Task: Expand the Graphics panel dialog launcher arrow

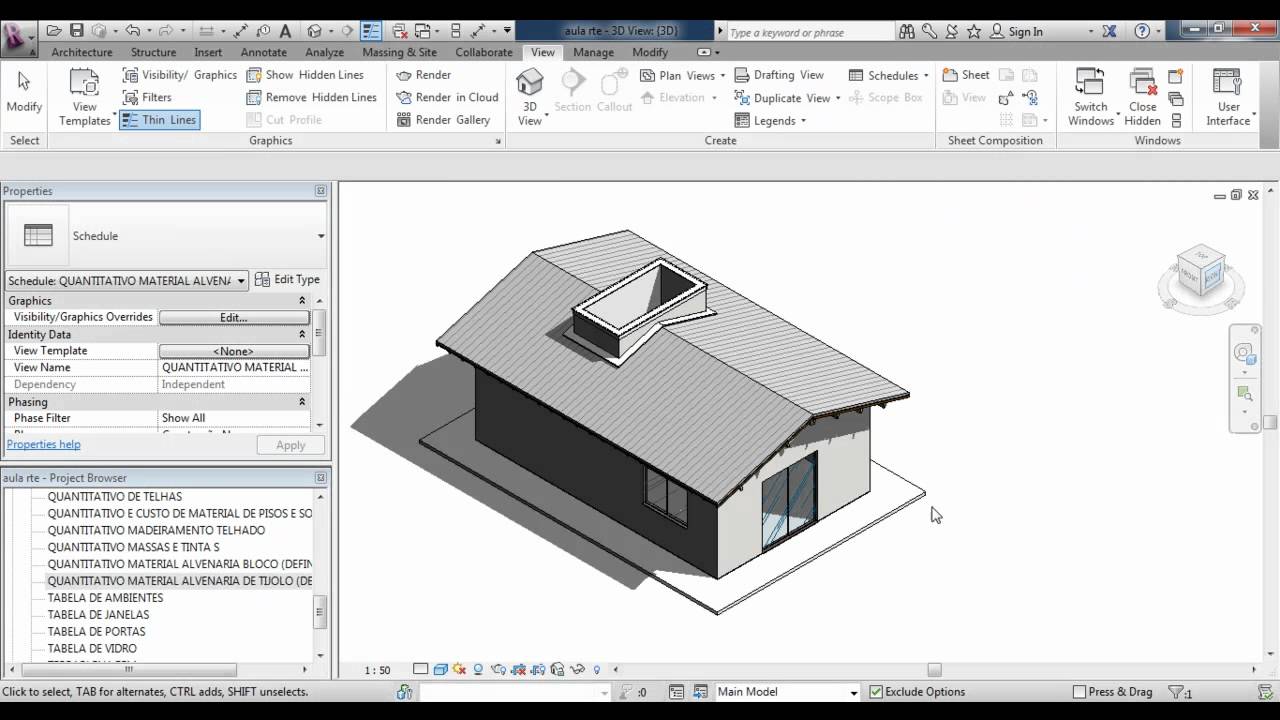Action: pyautogui.click(x=498, y=141)
